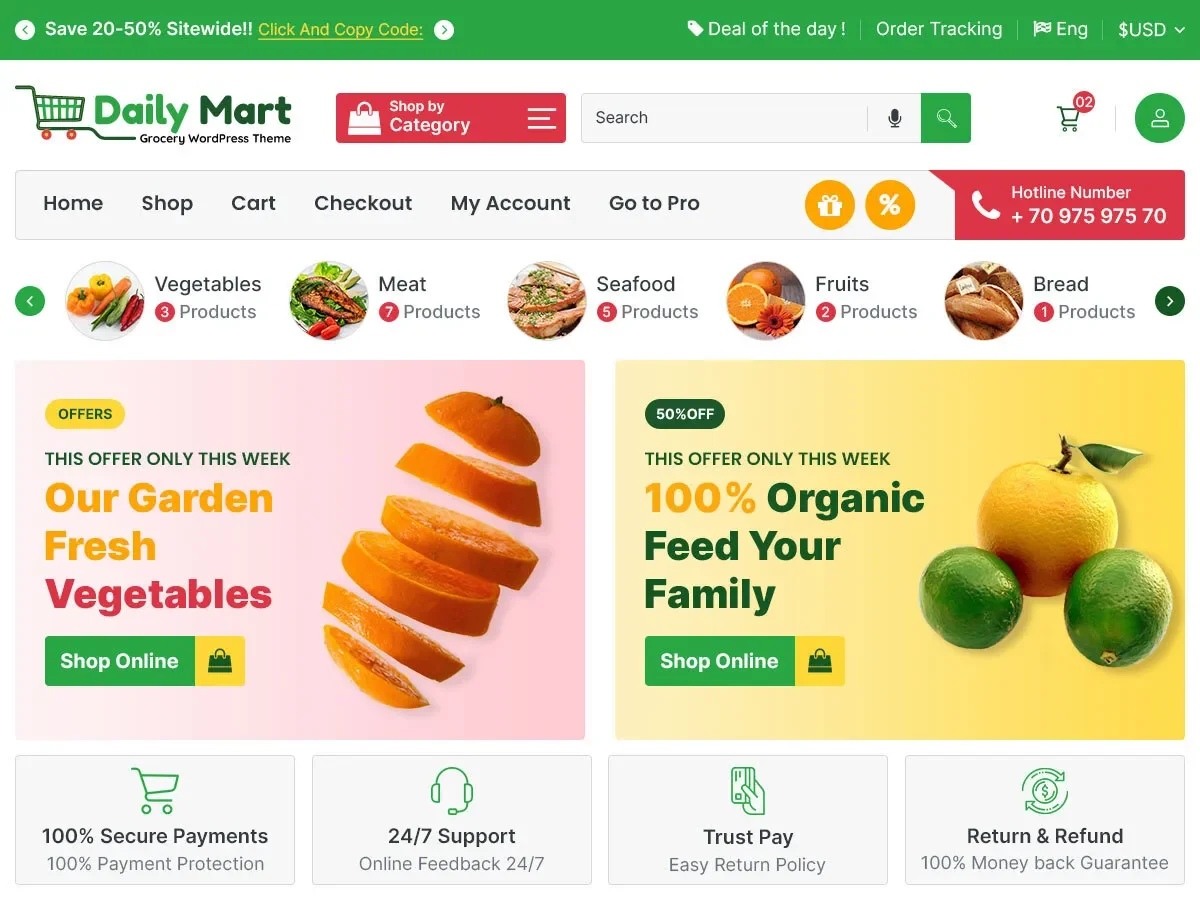Click the microphone voice search icon
This screenshot has width=1200, height=900.
pos(895,118)
